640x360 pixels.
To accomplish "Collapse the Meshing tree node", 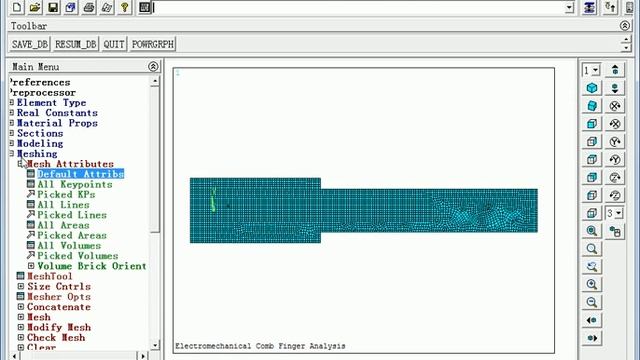I will [x=12, y=153].
